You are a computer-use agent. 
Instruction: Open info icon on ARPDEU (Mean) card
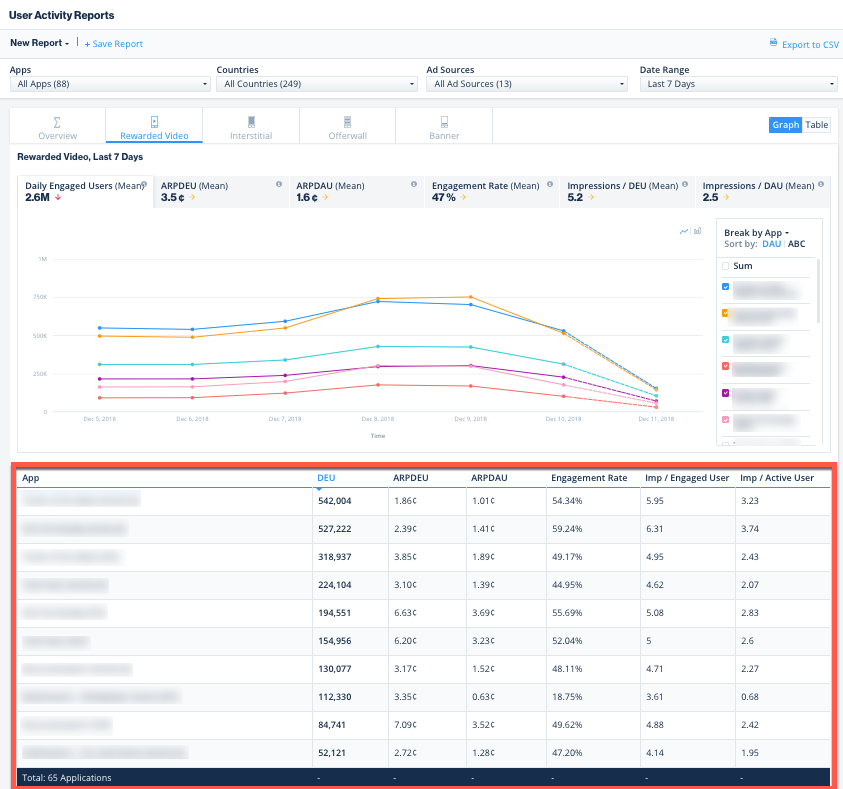coord(278,184)
